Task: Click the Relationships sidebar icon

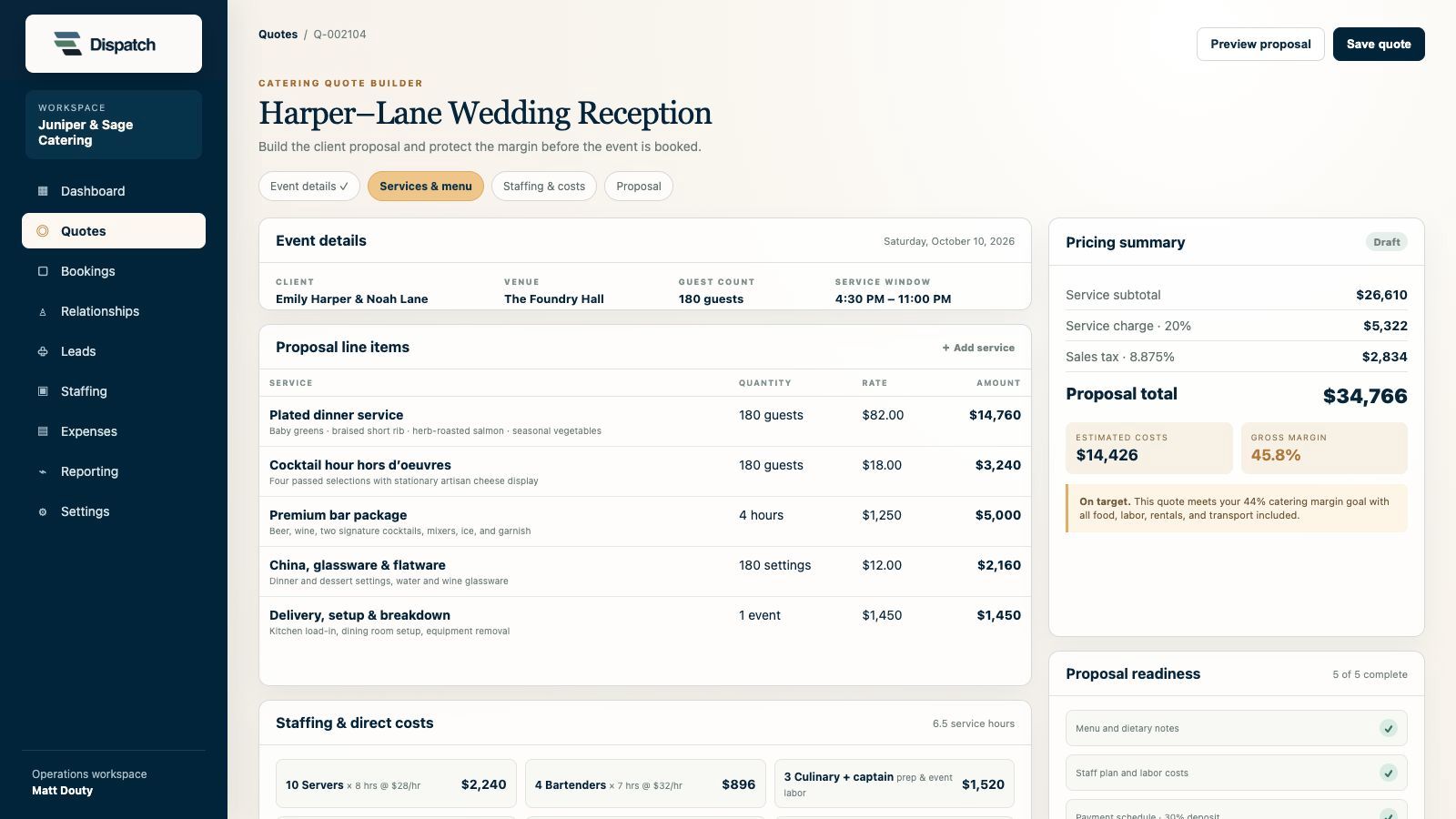Action: pos(43,311)
